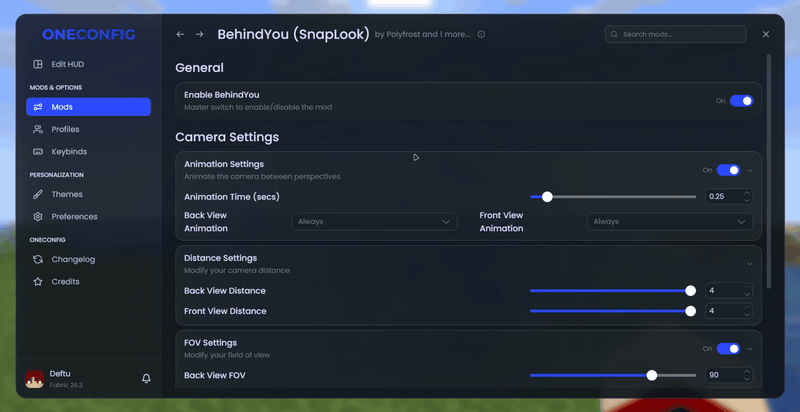The width and height of the screenshot is (800, 412).
Task: Open Back View Animation dropdown
Action: pyautogui.click(x=374, y=222)
